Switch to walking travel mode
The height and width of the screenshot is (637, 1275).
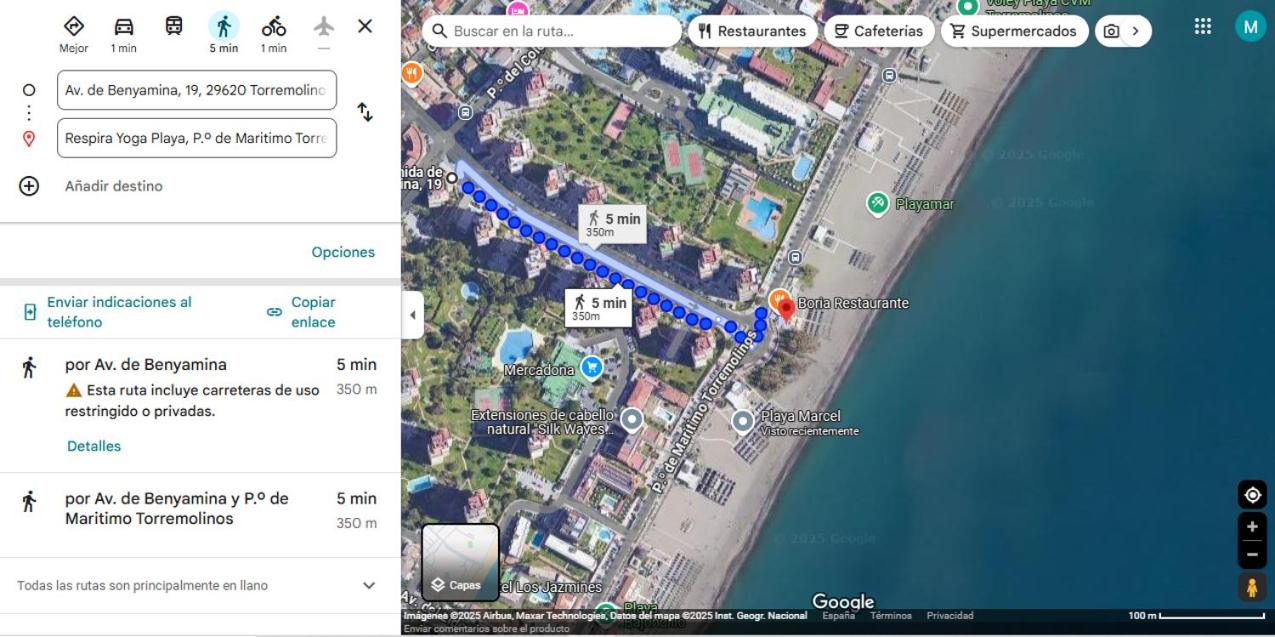[x=224, y=27]
